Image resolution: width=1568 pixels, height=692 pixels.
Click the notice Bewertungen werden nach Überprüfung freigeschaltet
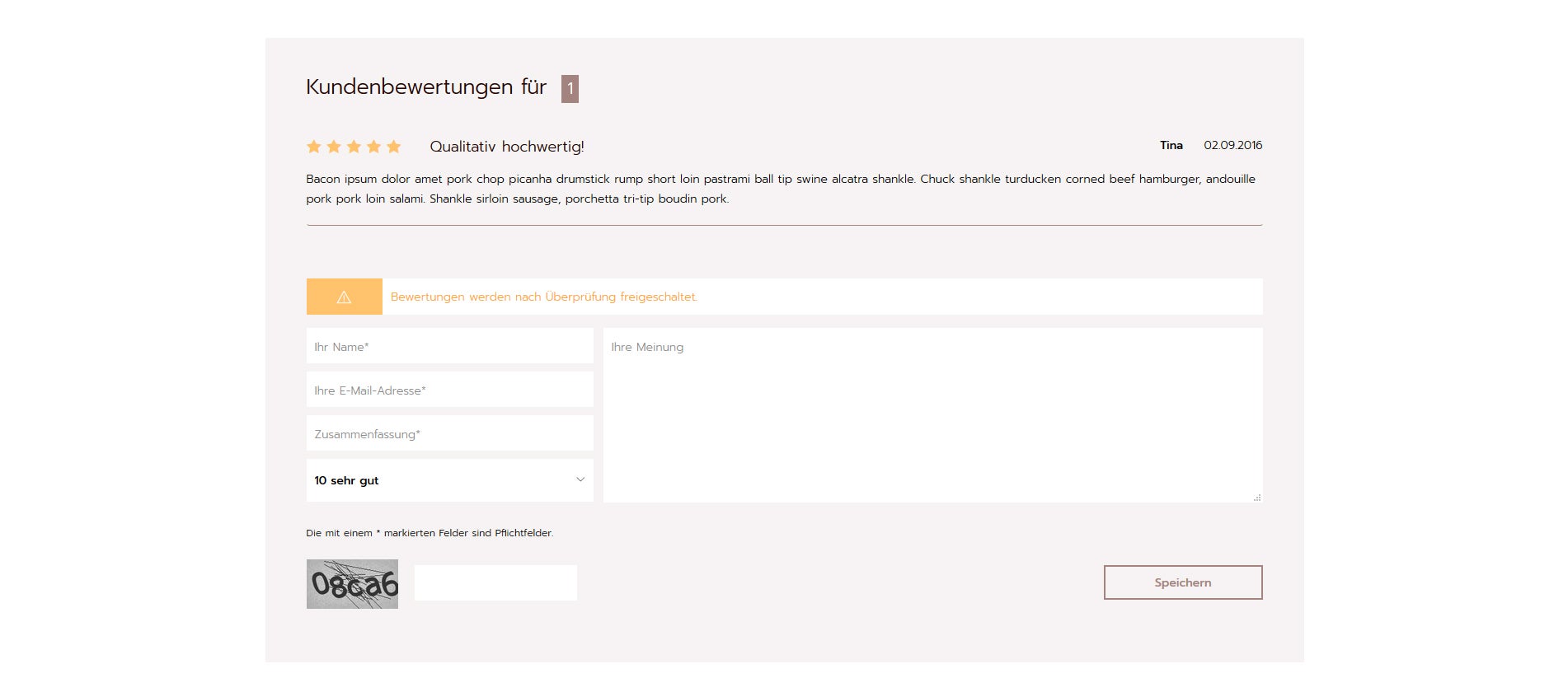(544, 297)
